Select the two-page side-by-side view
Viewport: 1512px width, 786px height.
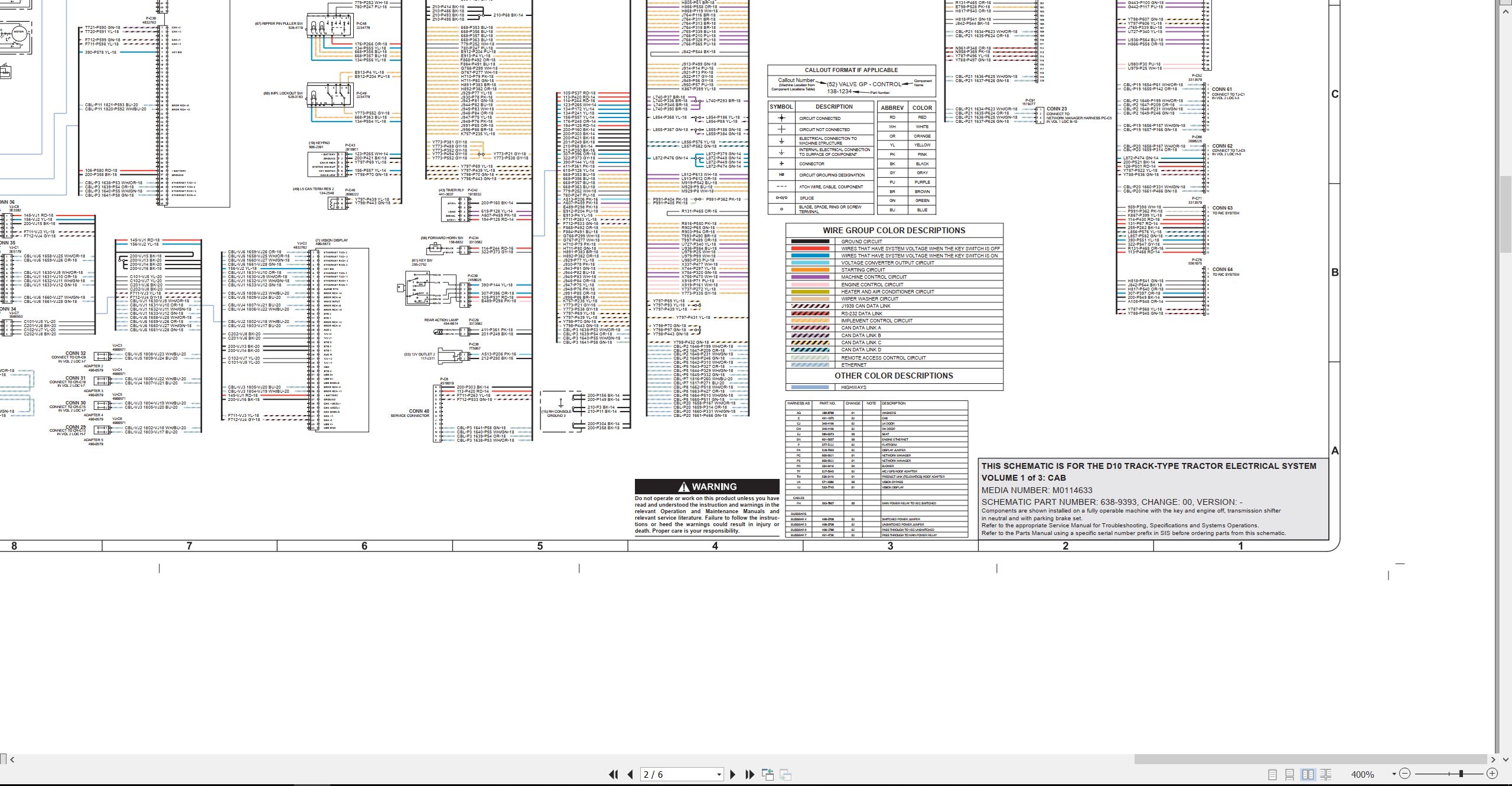coord(1308,774)
